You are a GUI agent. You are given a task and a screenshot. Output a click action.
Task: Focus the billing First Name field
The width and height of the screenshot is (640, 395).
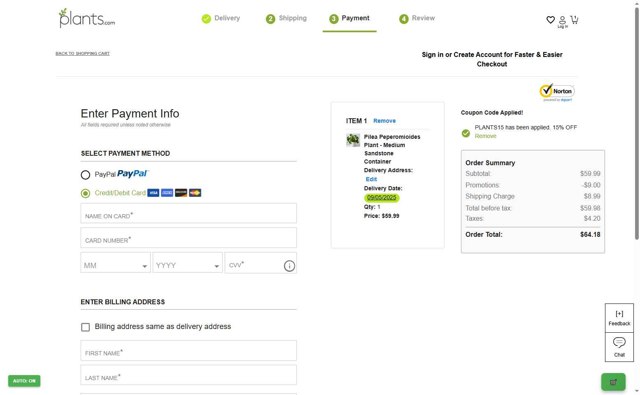point(189,351)
